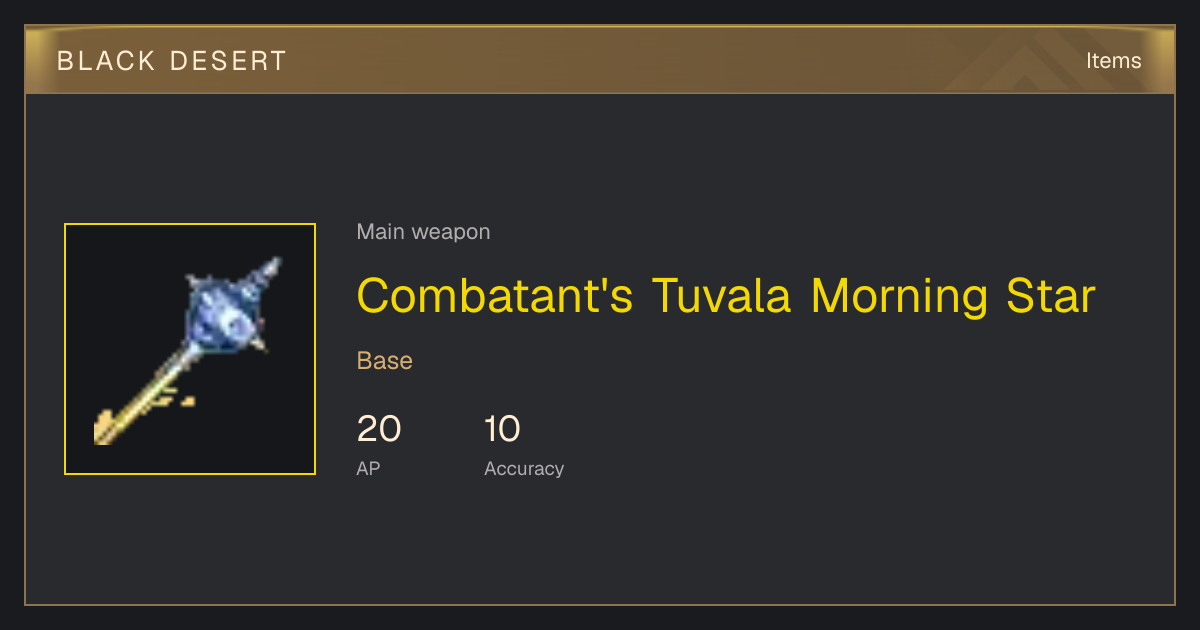The height and width of the screenshot is (630, 1200).
Task: Open the Items link in the header
Action: pyautogui.click(x=1113, y=60)
